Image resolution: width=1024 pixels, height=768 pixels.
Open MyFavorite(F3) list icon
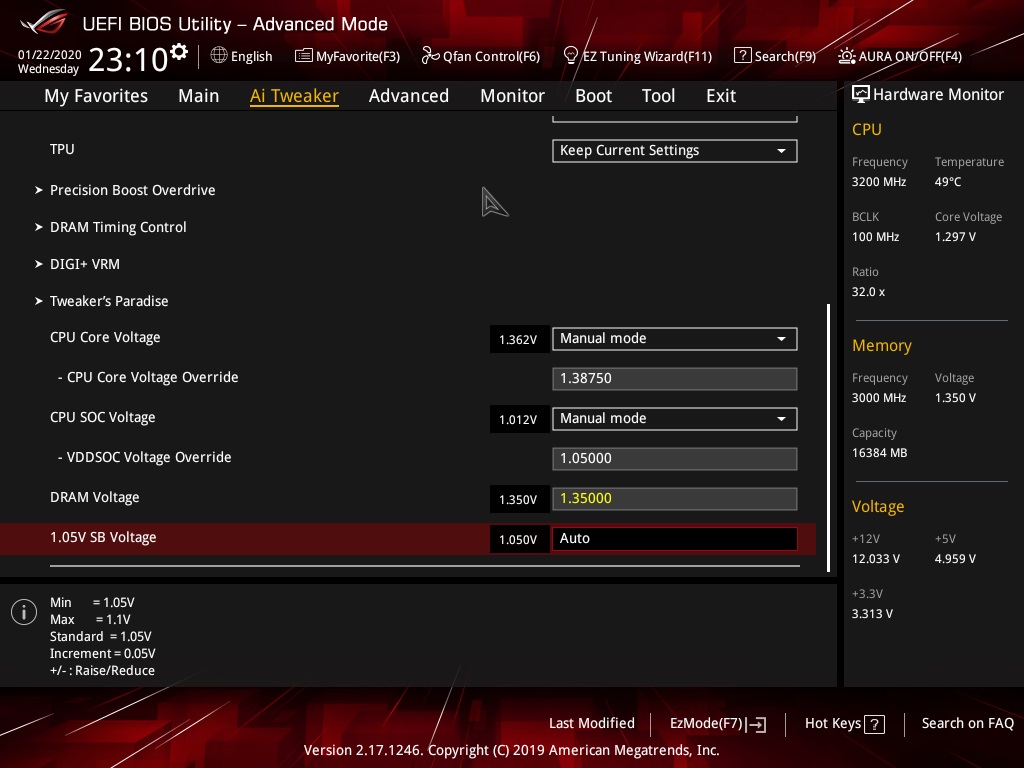tap(303, 56)
